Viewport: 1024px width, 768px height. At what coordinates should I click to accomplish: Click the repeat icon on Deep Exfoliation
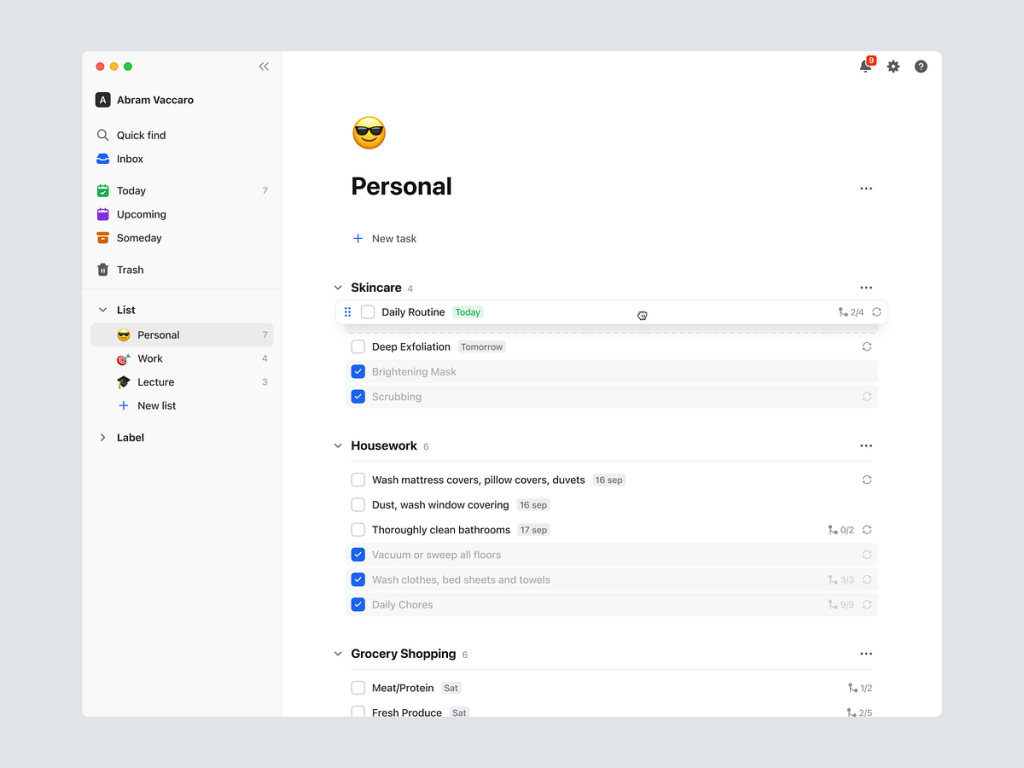(x=867, y=347)
